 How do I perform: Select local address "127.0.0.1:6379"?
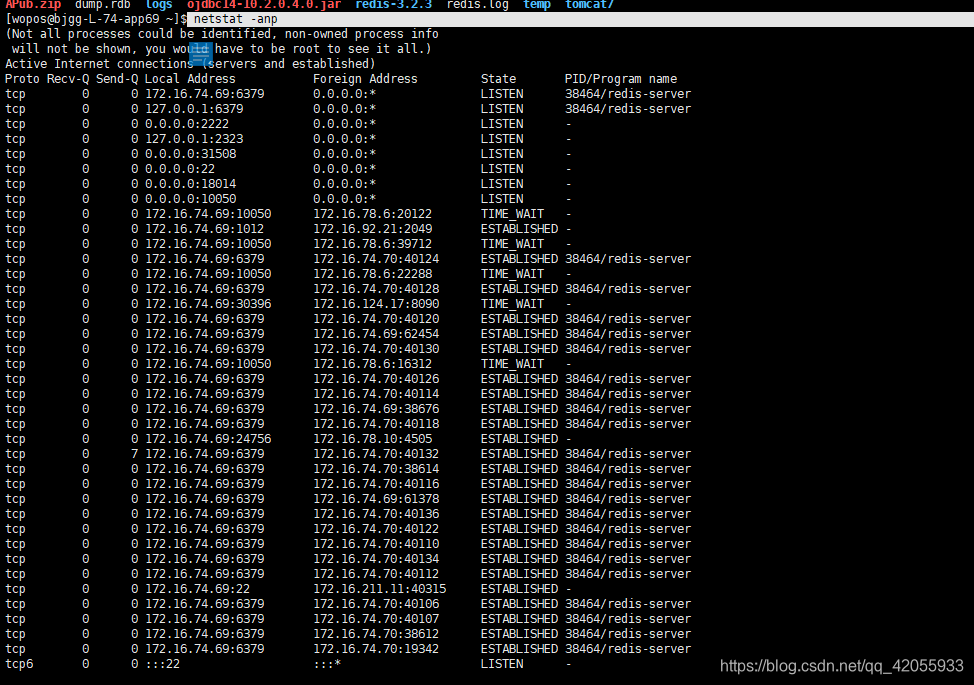(194, 109)
